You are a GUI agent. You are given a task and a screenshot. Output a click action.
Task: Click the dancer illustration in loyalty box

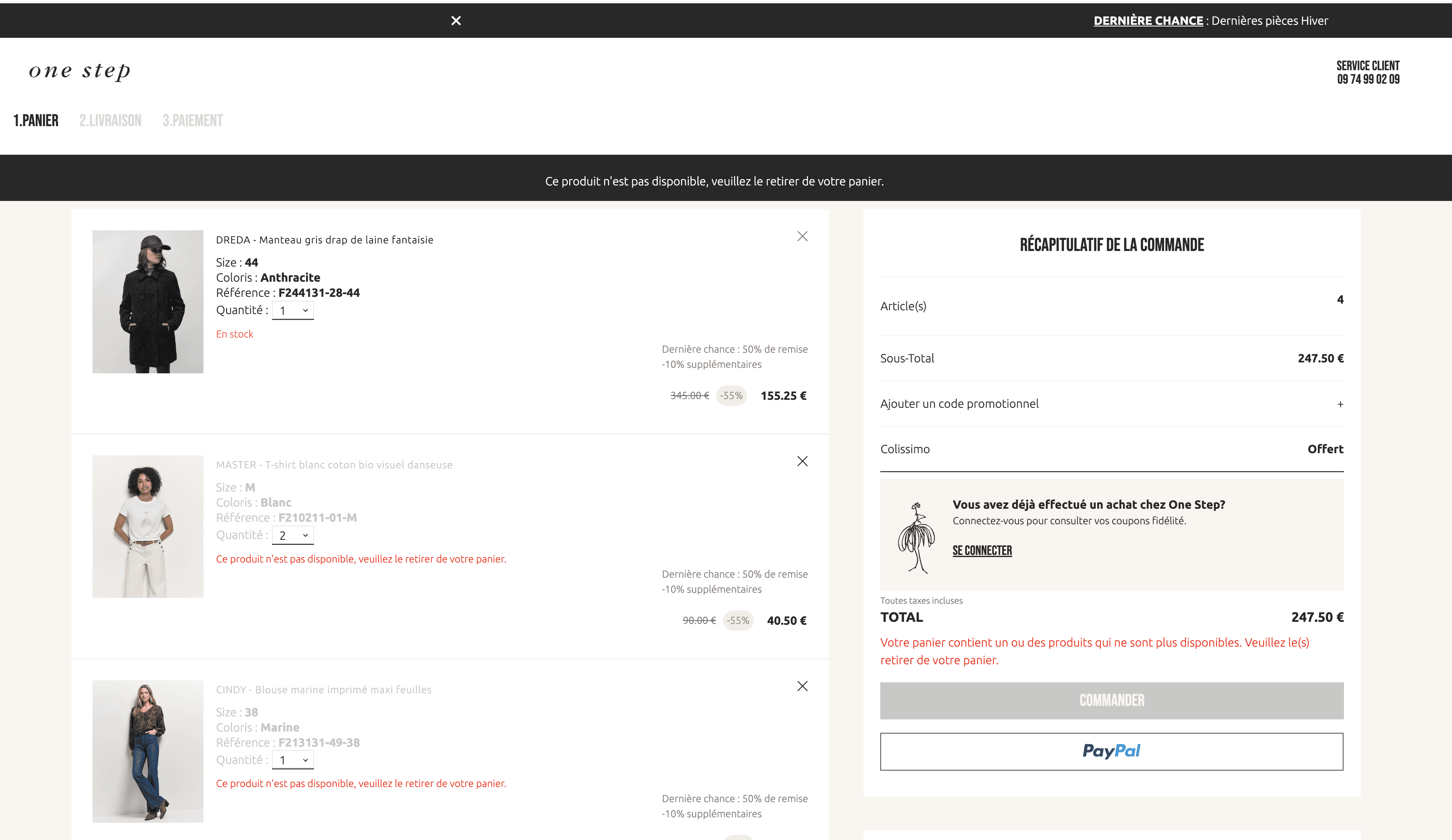tap(916, 537)
